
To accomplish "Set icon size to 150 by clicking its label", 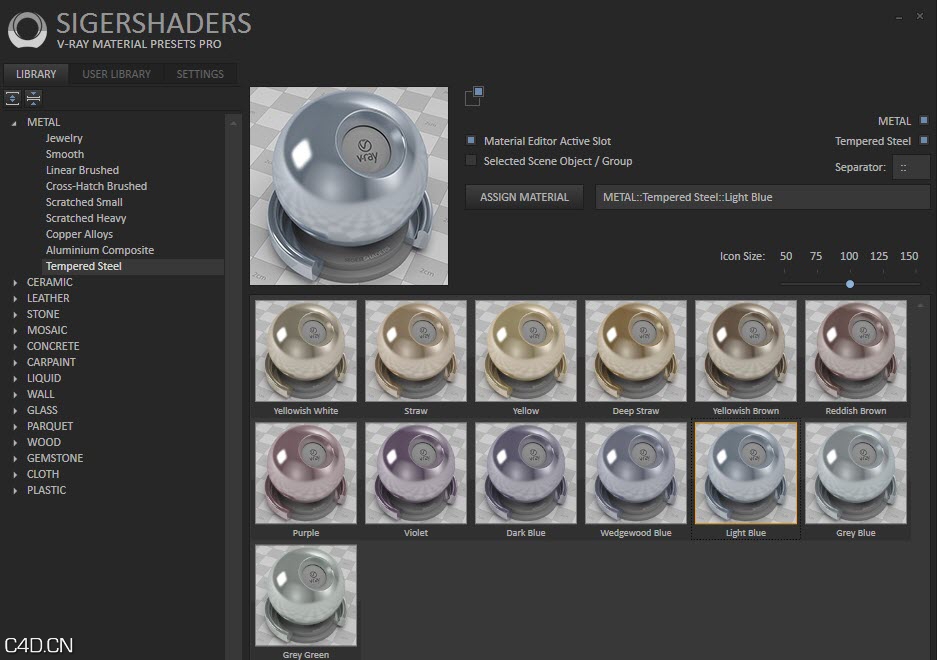I will [x=908, y=256].
